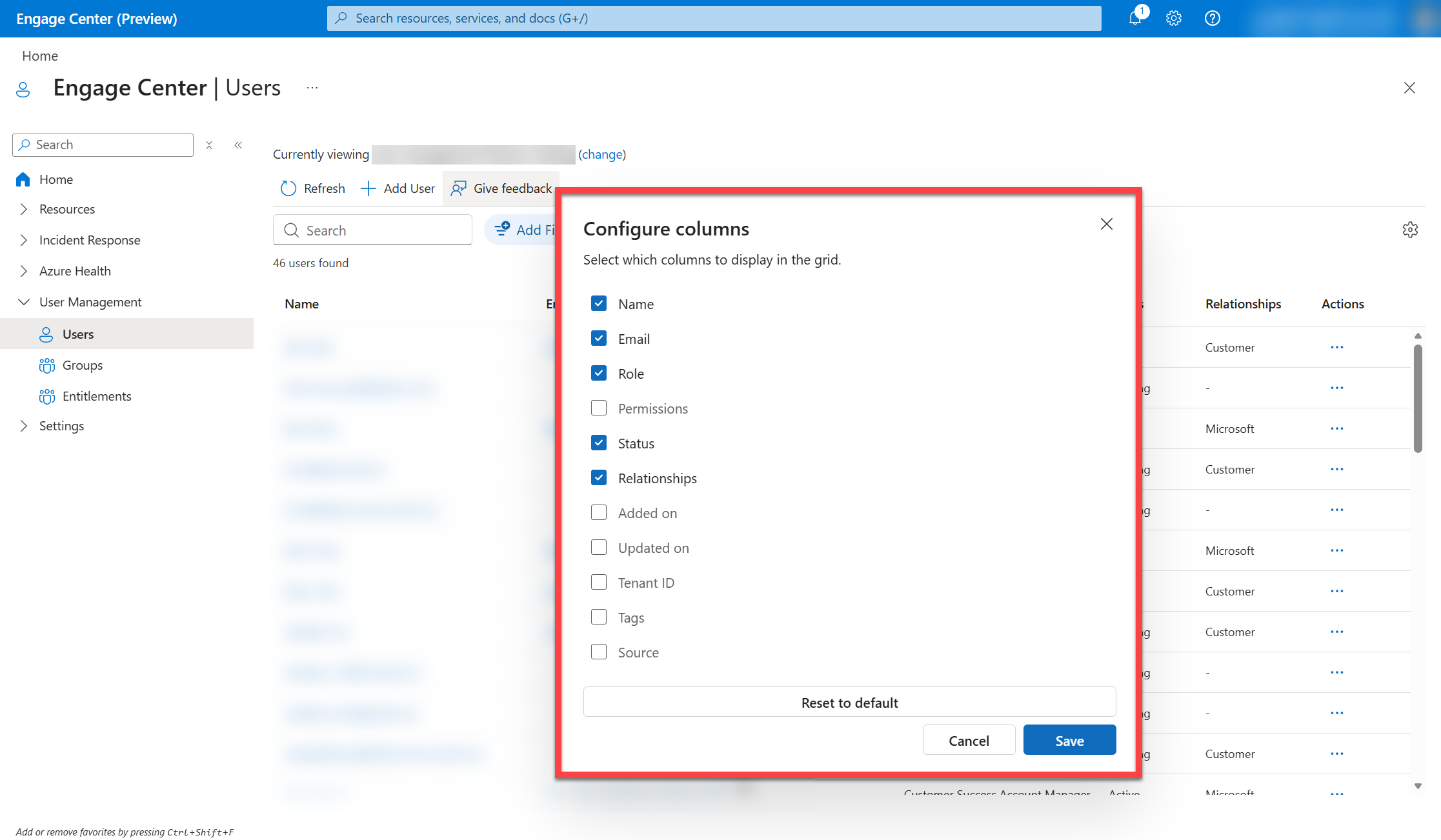Screen dimensions: 1441x840
Task: Save the column configuration
Action: click(1069, 740)
